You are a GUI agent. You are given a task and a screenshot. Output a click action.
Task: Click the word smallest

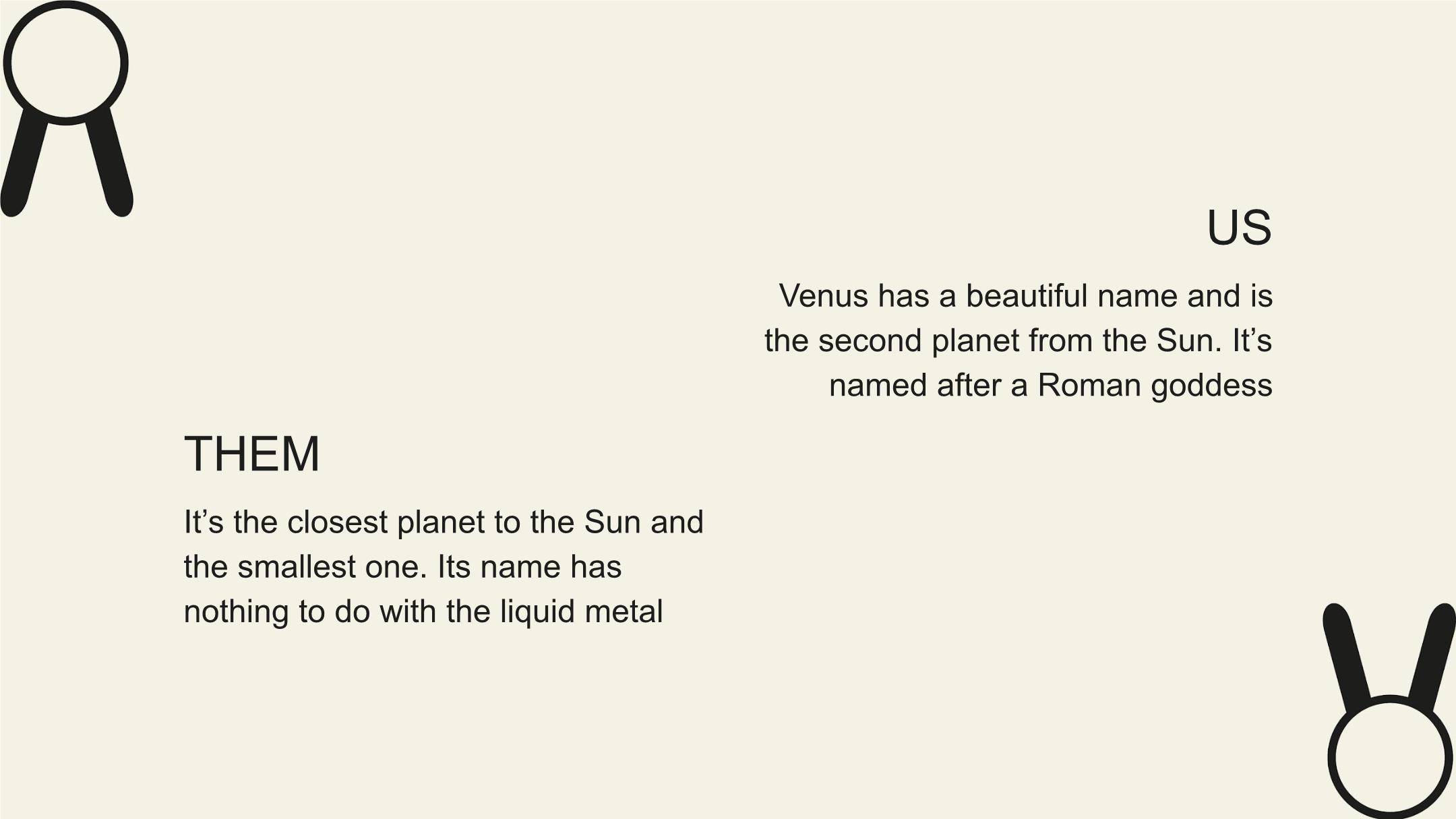[297, 567]
